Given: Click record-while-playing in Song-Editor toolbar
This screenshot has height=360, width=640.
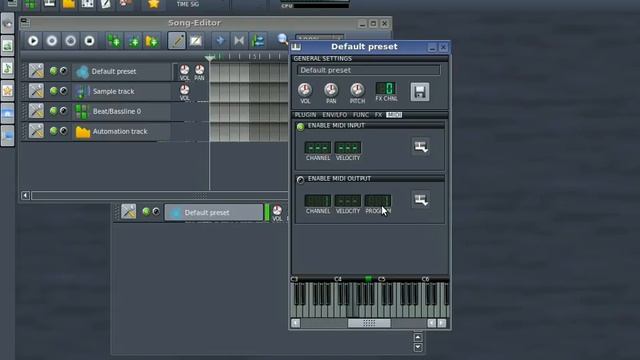Looking at the screenshot, I should [x=71, y=40].
